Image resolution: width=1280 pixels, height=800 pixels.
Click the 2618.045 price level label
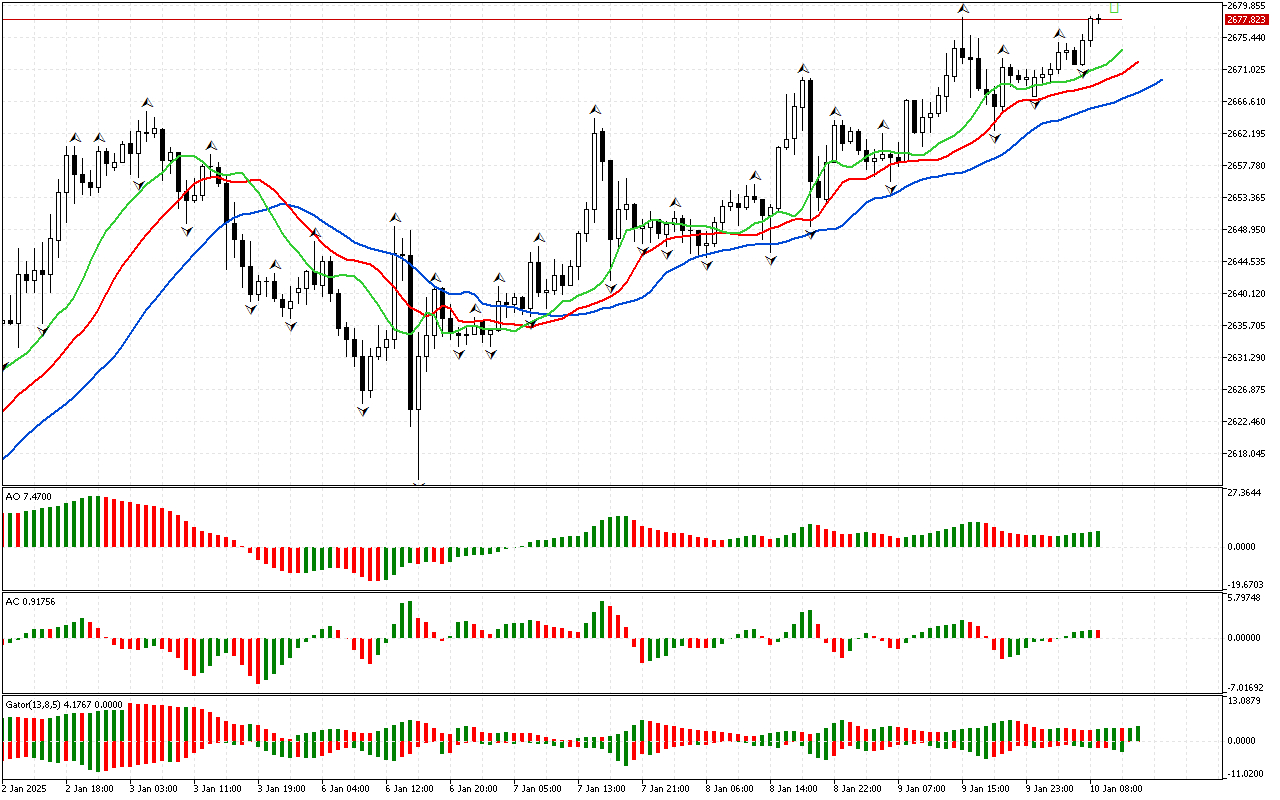click(x=1246, y=454)
